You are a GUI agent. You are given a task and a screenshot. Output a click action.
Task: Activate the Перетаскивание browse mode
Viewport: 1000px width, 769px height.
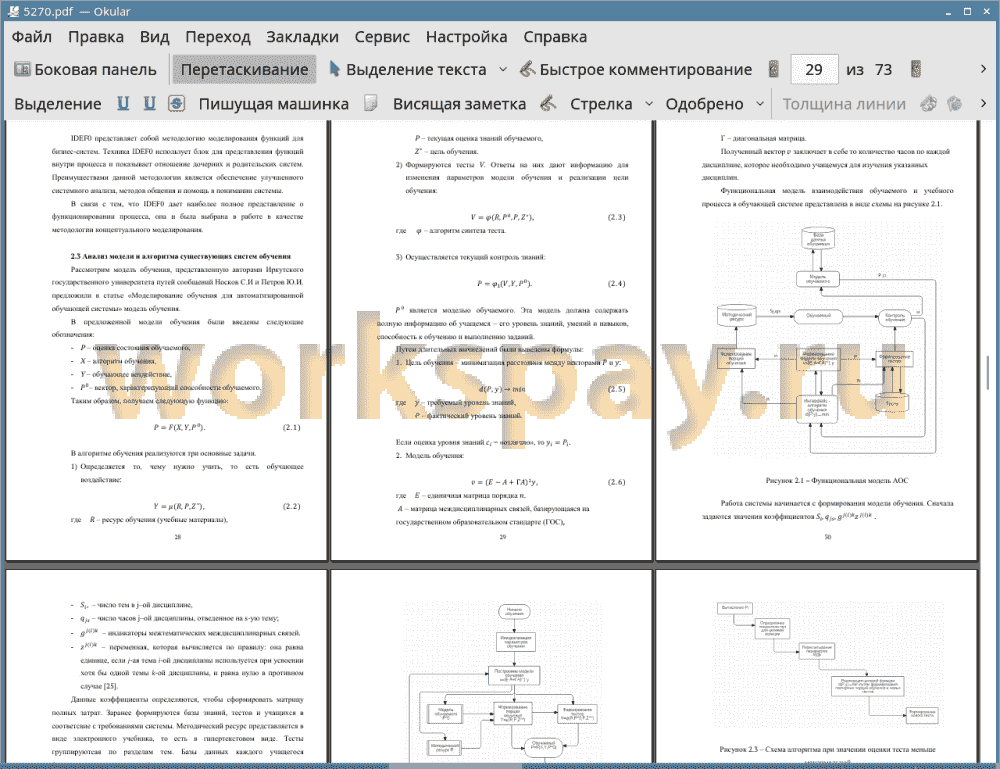[244, 70]
